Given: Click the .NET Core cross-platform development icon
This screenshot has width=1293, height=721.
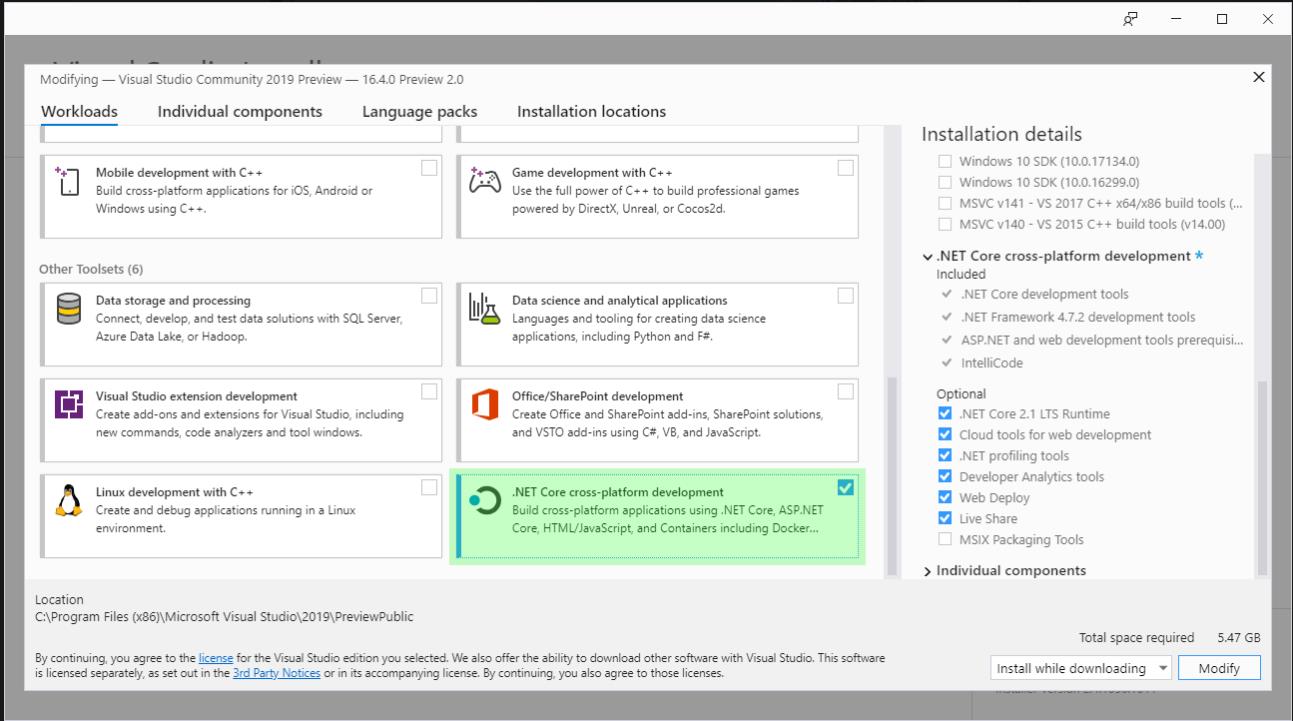Looking at the screenshot, I should pos(485,500).
